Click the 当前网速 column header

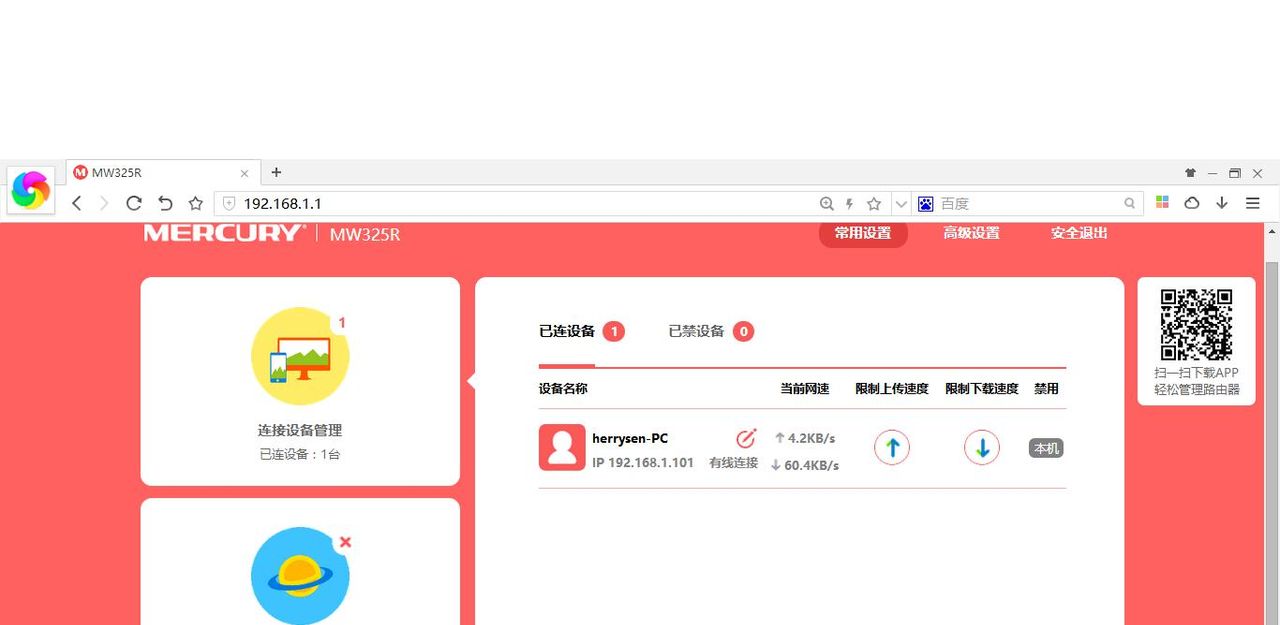(805, 389)
